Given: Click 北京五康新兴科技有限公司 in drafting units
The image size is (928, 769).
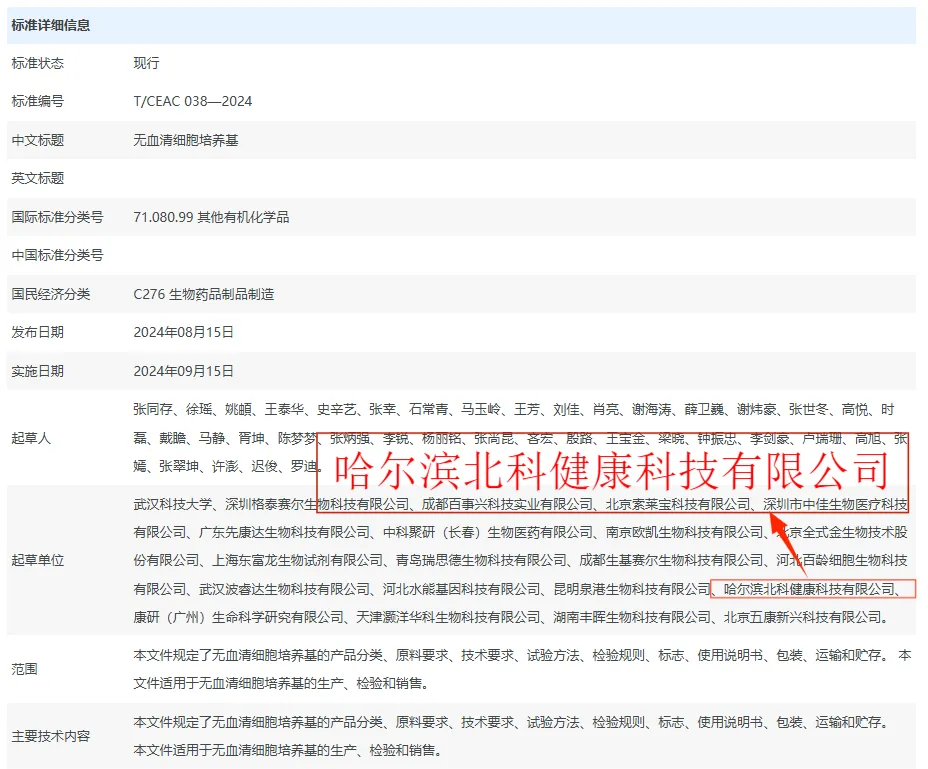Looking at the screenshot, I should [803, 617].
